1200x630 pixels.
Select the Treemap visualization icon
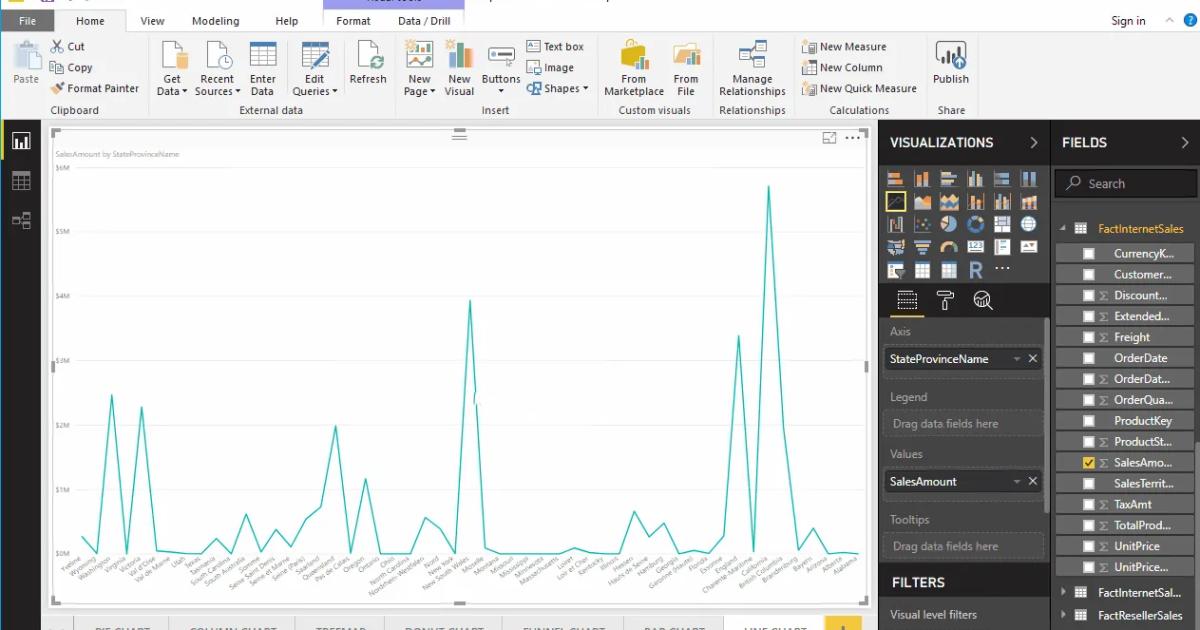coord(1002,223)
